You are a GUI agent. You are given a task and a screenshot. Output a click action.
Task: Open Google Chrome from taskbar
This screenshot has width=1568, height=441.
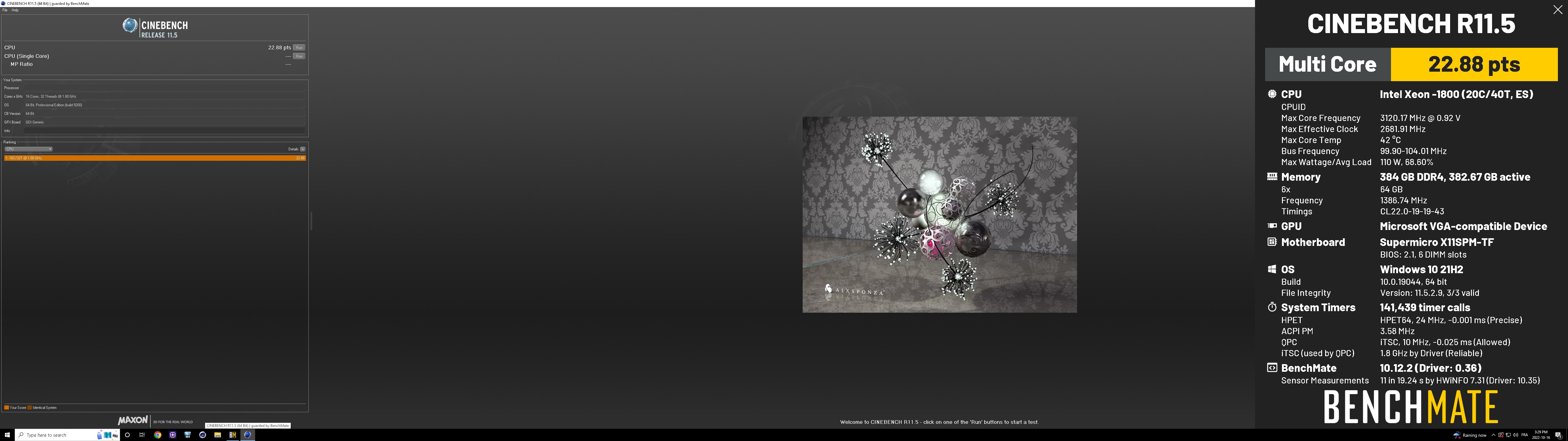[158, 435]
